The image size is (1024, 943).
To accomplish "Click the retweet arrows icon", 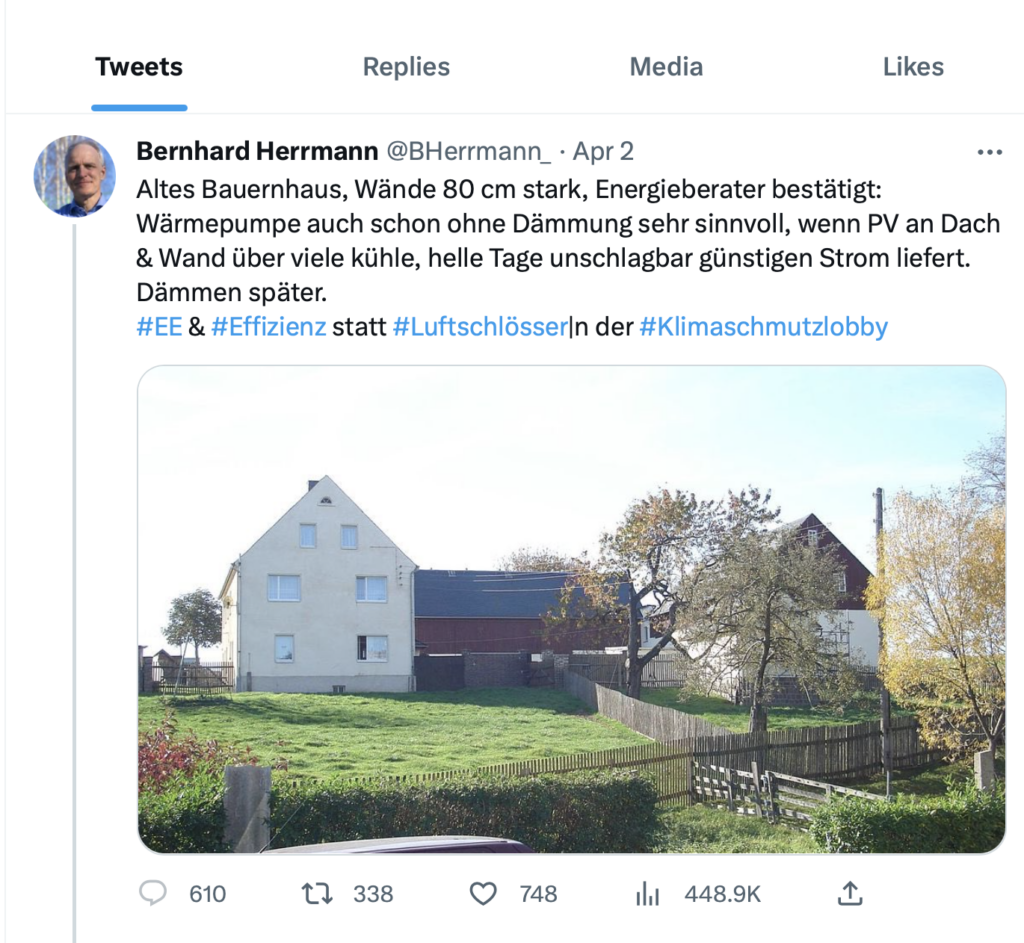I will [x=318, y=893].
